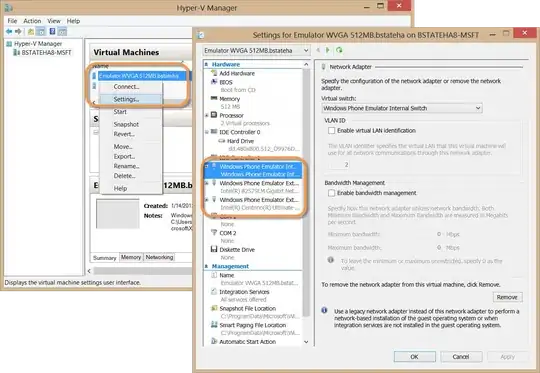
Task: Select the Processor icon in hardware list
Action: 214,115
